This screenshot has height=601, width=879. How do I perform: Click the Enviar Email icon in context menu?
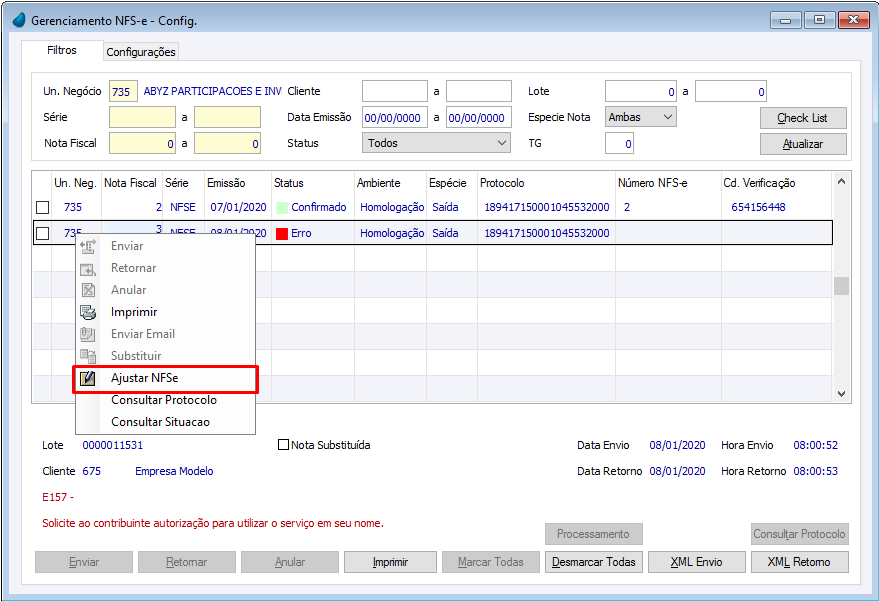(x=88, y=334)
